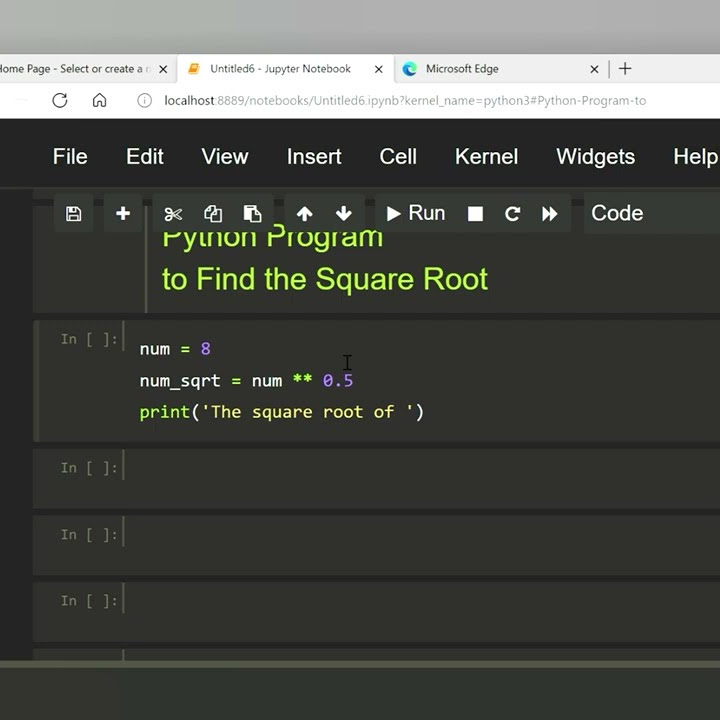Click the 'to Find the Square Root' heading
Viewport: 720px width, 720px height.
pyautogui.click(x=325, y=279)
